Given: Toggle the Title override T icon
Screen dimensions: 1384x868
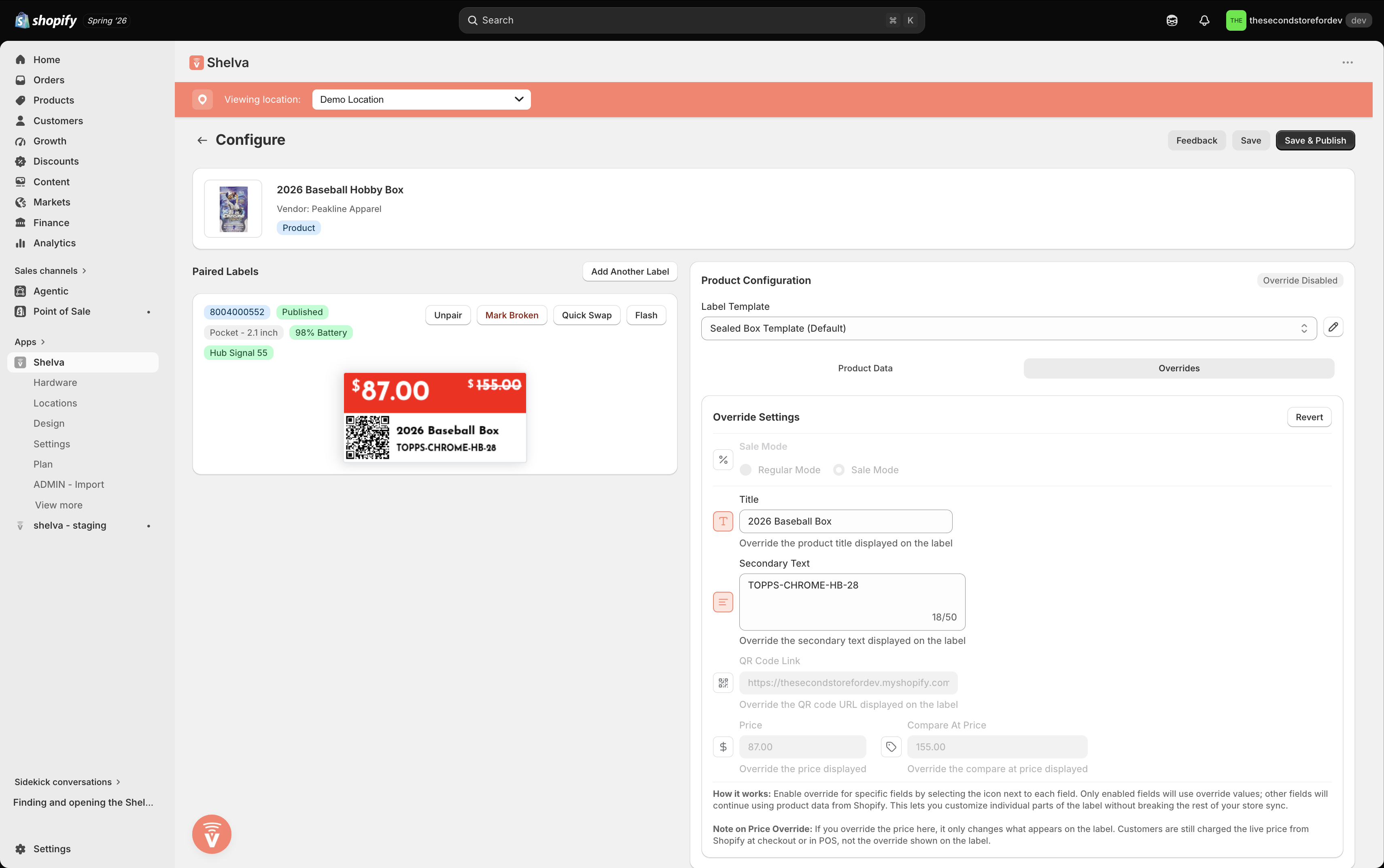Looking at the screenshot, I should coord(723,521).
